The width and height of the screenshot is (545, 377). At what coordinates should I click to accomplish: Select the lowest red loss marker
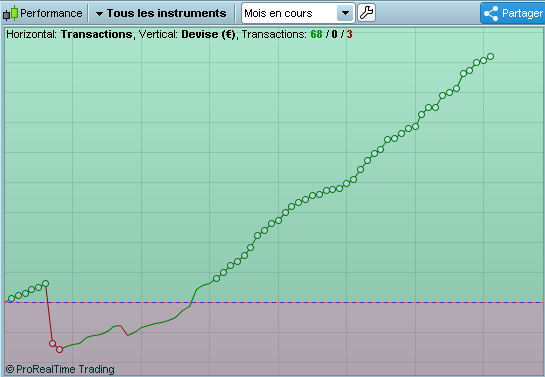(x=59, y=349)
